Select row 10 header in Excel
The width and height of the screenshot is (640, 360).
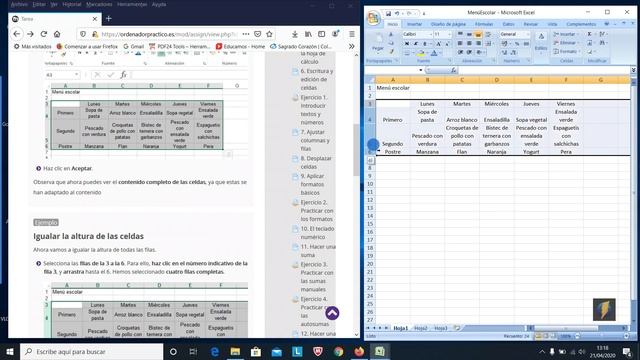370,184
